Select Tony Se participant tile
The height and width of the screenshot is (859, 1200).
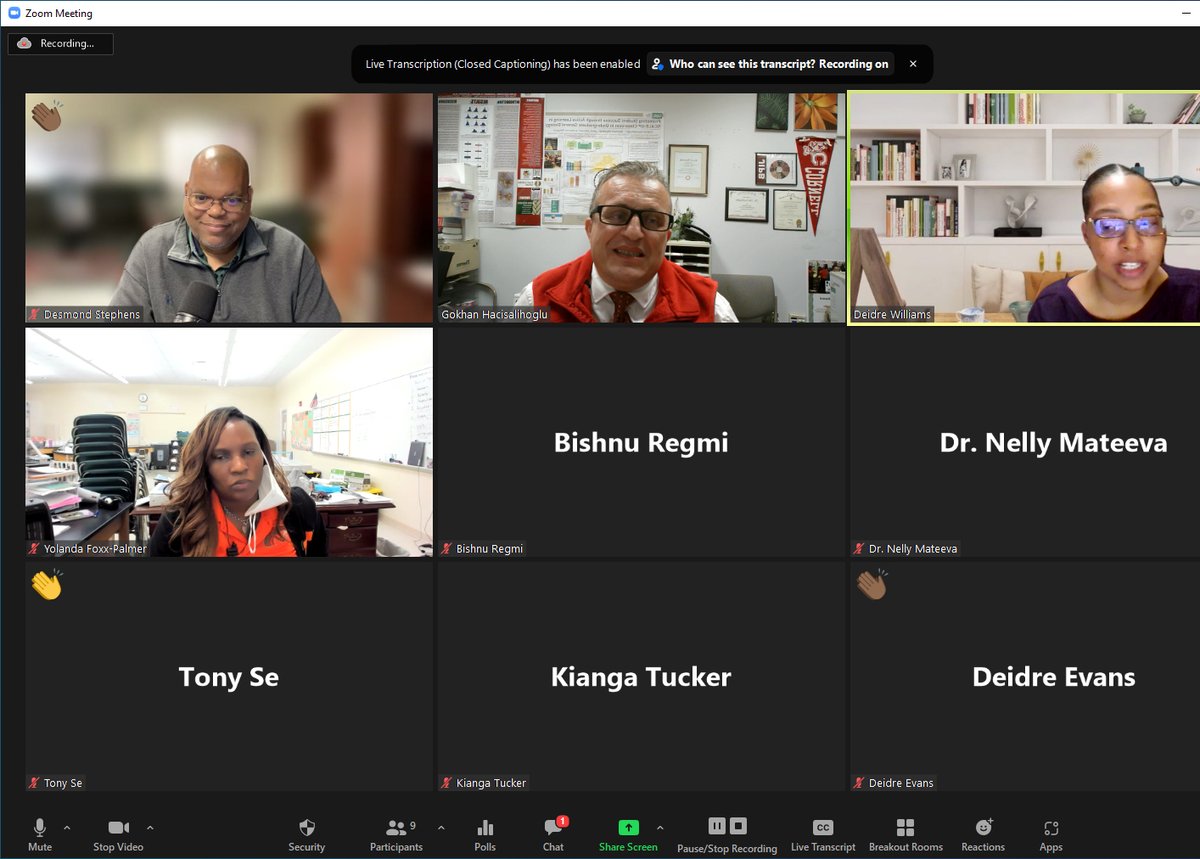point(229,677)
